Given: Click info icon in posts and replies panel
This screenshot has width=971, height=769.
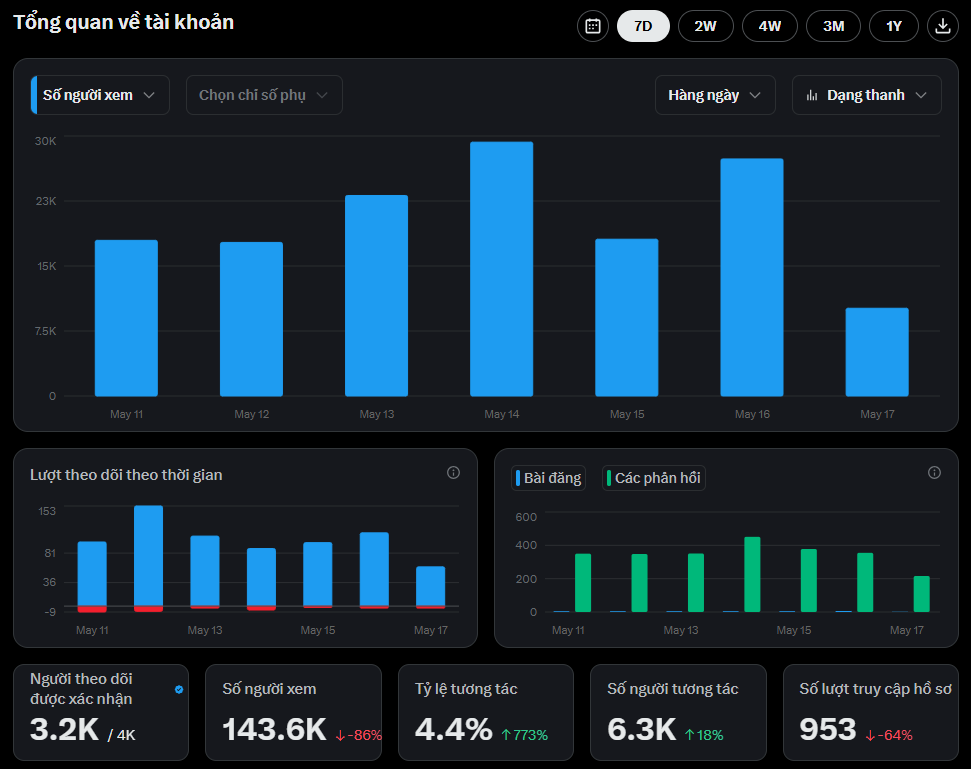Looking at the screenshot, I should tap(934, 472).
